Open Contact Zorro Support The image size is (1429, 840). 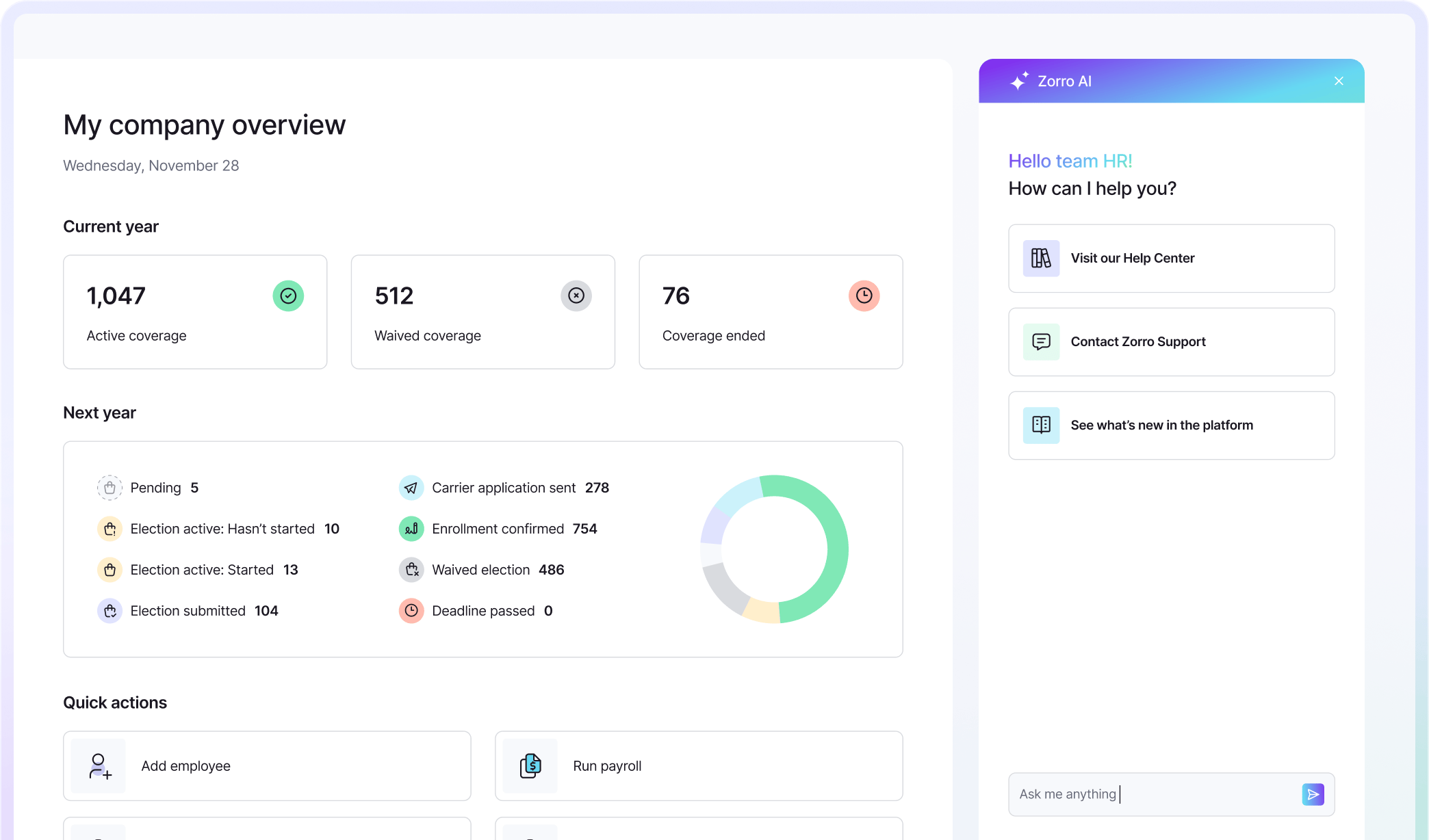coord(1171,341)
